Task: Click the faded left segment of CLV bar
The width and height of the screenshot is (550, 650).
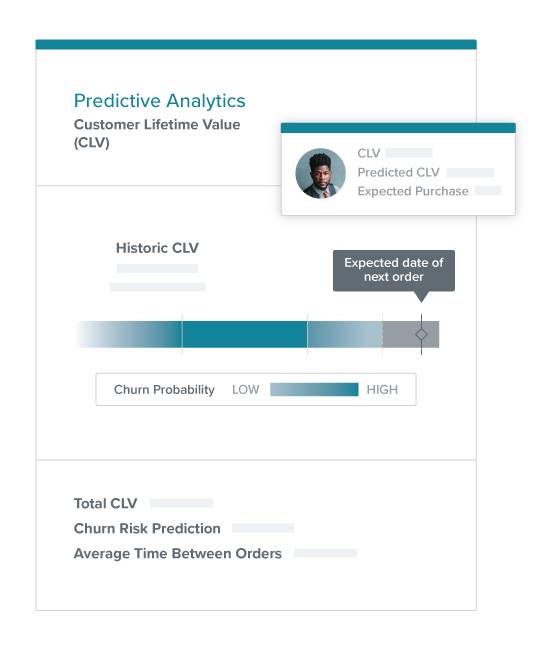Action: tap(129, 334)
